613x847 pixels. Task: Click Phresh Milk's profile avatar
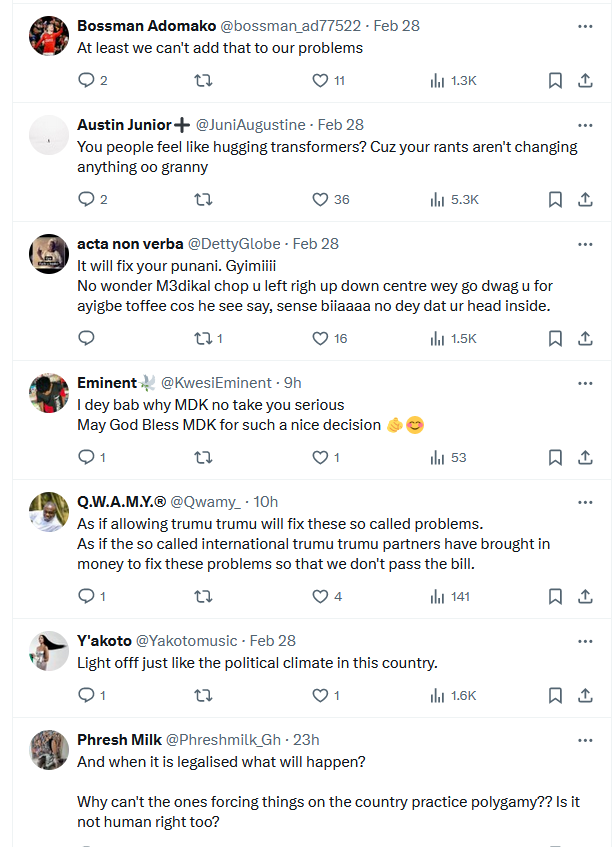pyautogui.click(x=48, y=749)
